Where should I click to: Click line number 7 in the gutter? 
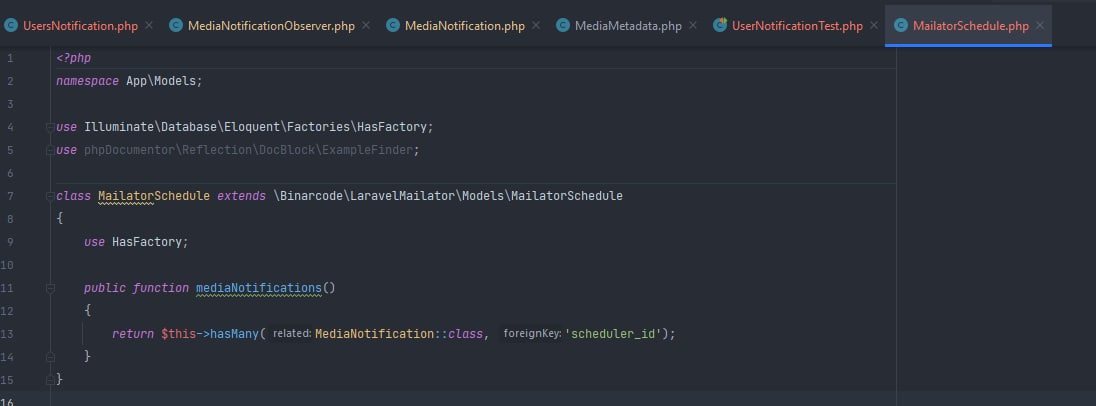10,196
